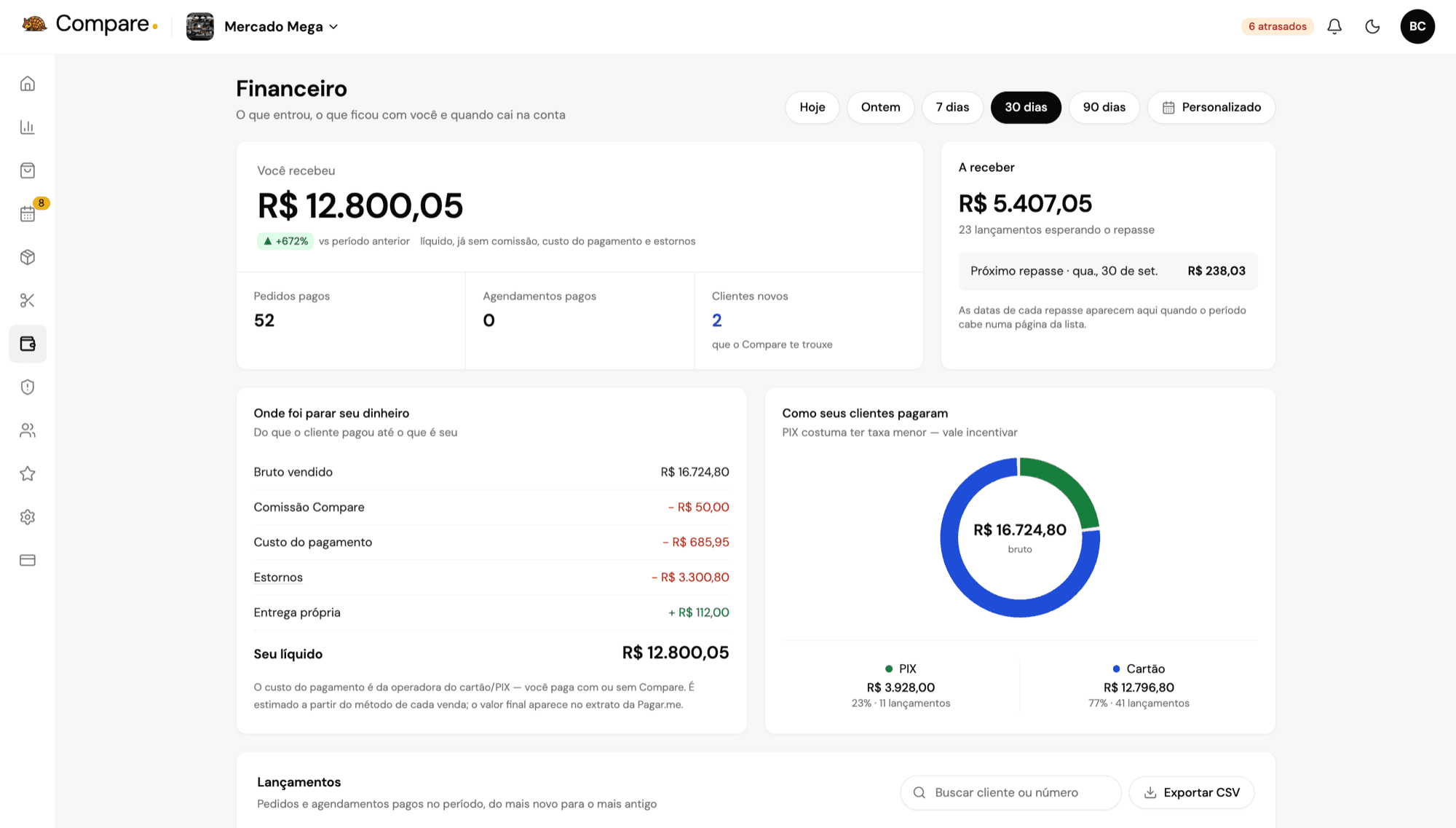Select the Ontem period filter
The width and height of the screenshot is (1456, 828).
[880, 108]
